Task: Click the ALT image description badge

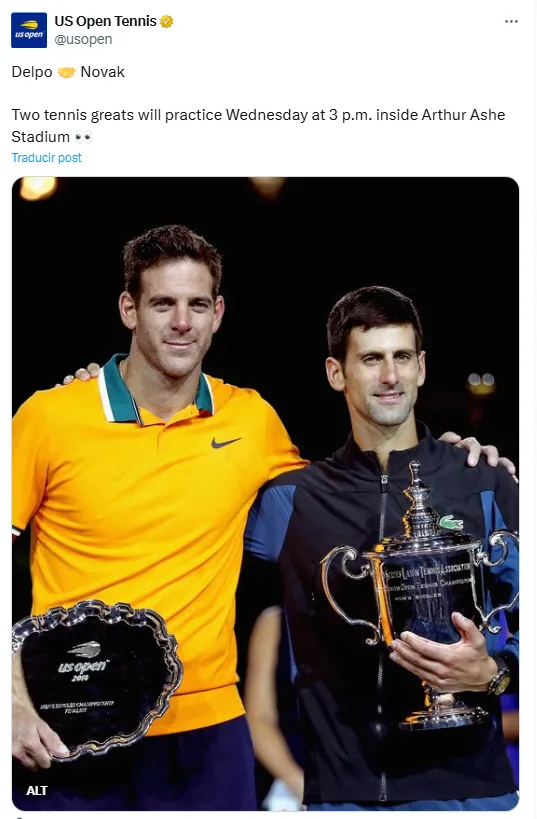Action: click(x=37, y=790)
